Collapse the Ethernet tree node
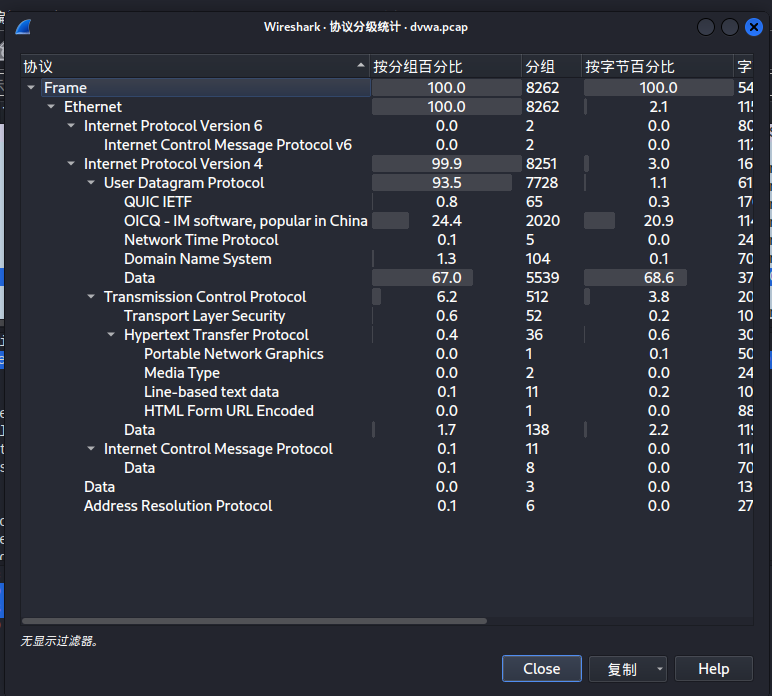 coord(51,107)
